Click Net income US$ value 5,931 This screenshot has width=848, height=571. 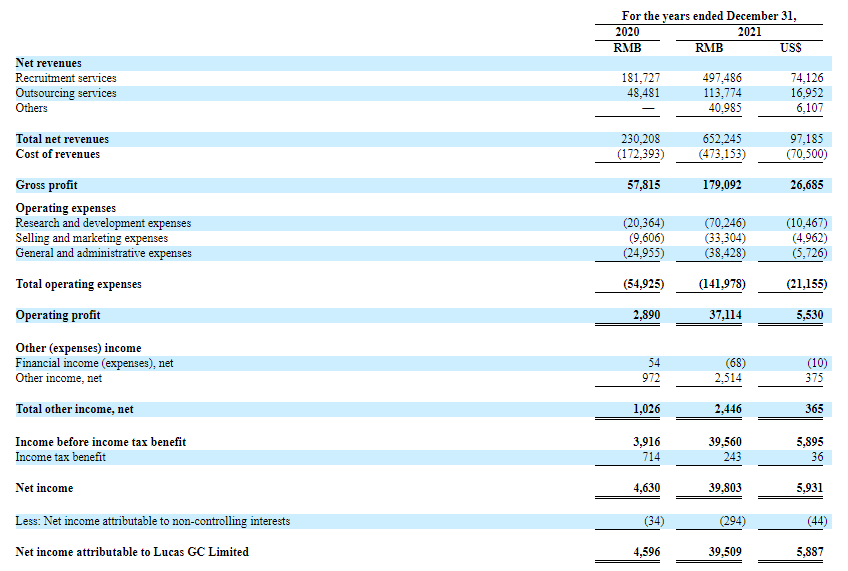coord(810,488)
